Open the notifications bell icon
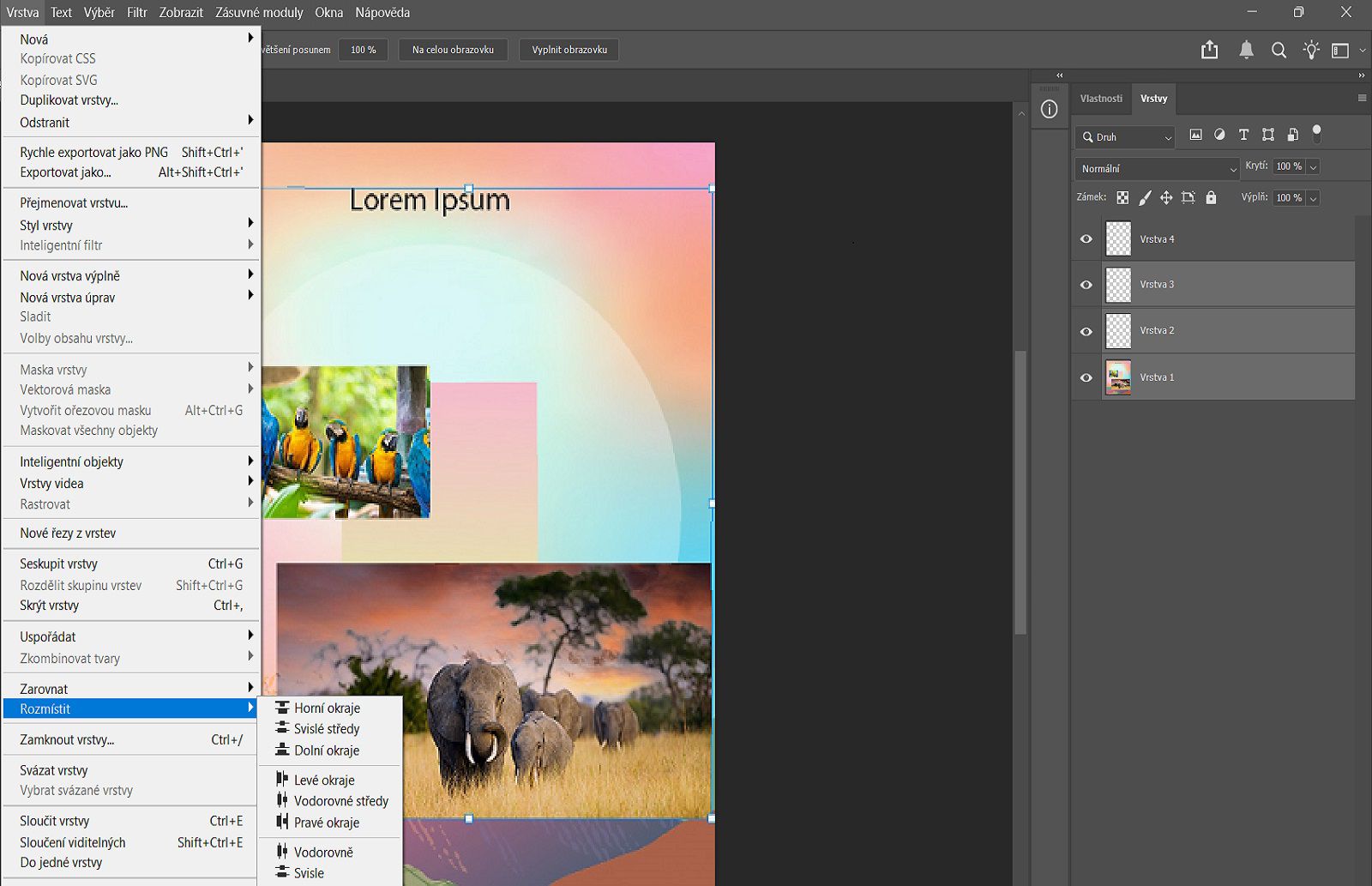The height and width of the screenshot is (886, 1372). 1246,50
